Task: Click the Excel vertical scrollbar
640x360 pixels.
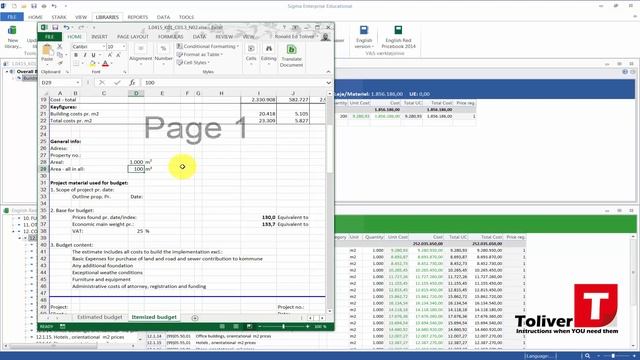Action: point(329,203)
